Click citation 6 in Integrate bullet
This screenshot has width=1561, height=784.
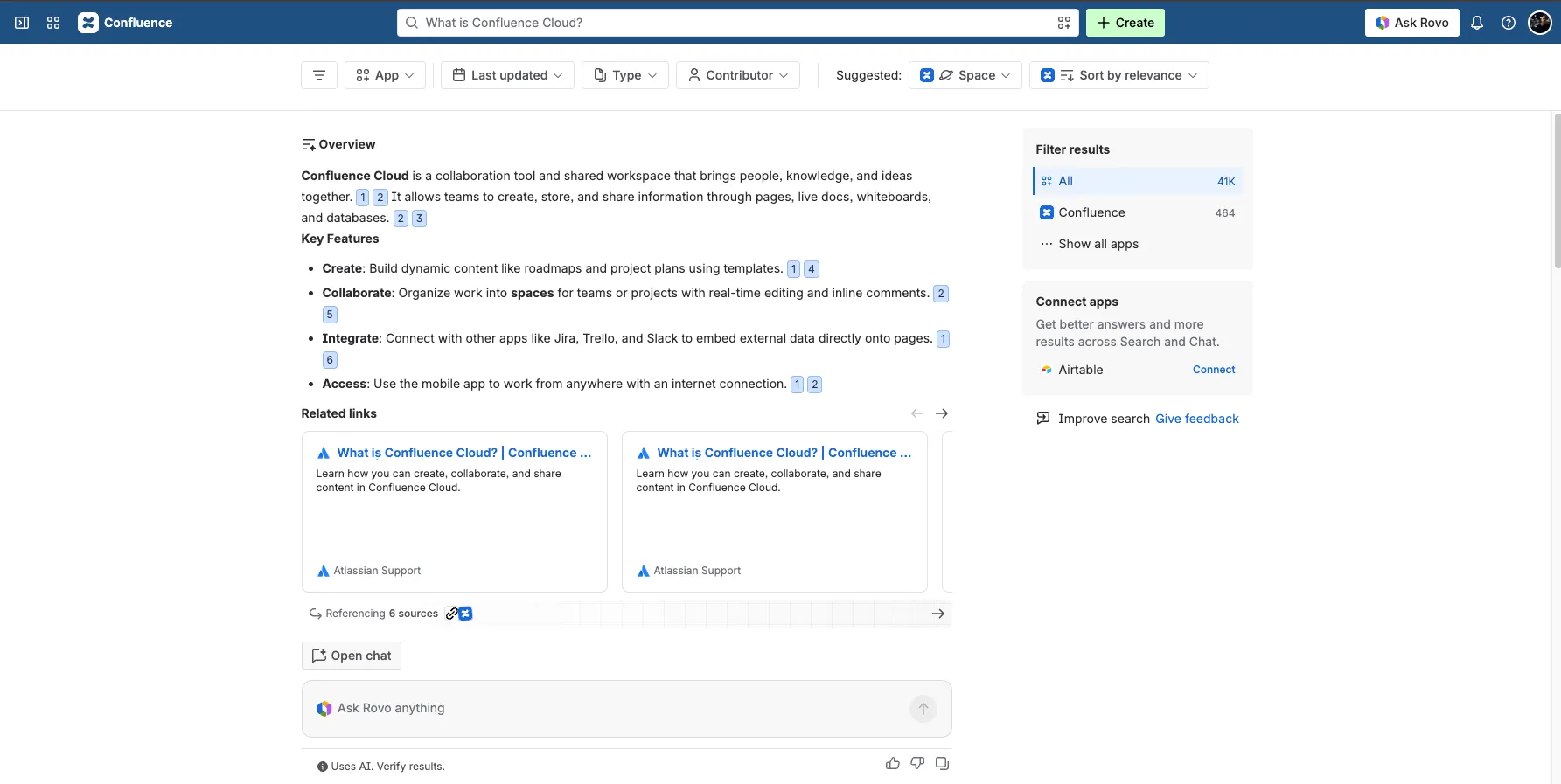tap(330, 360)
